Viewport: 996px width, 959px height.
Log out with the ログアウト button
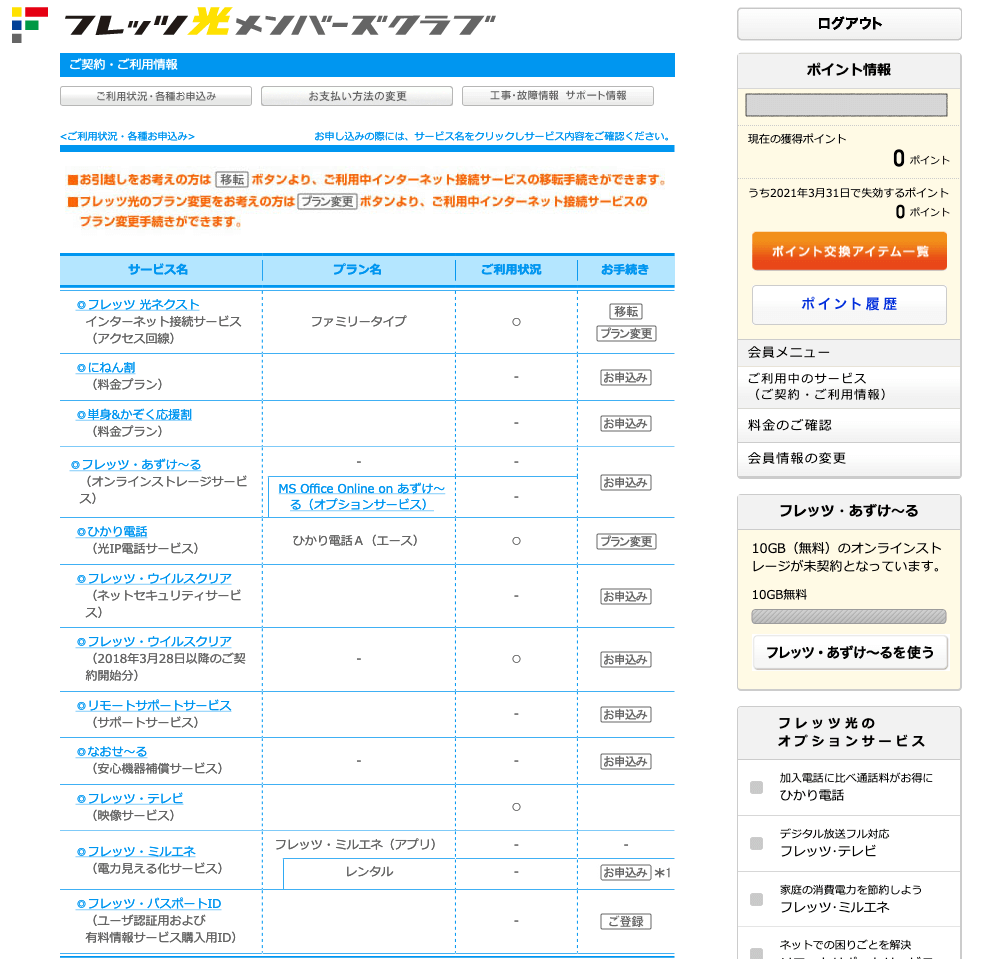pos(849,24)
